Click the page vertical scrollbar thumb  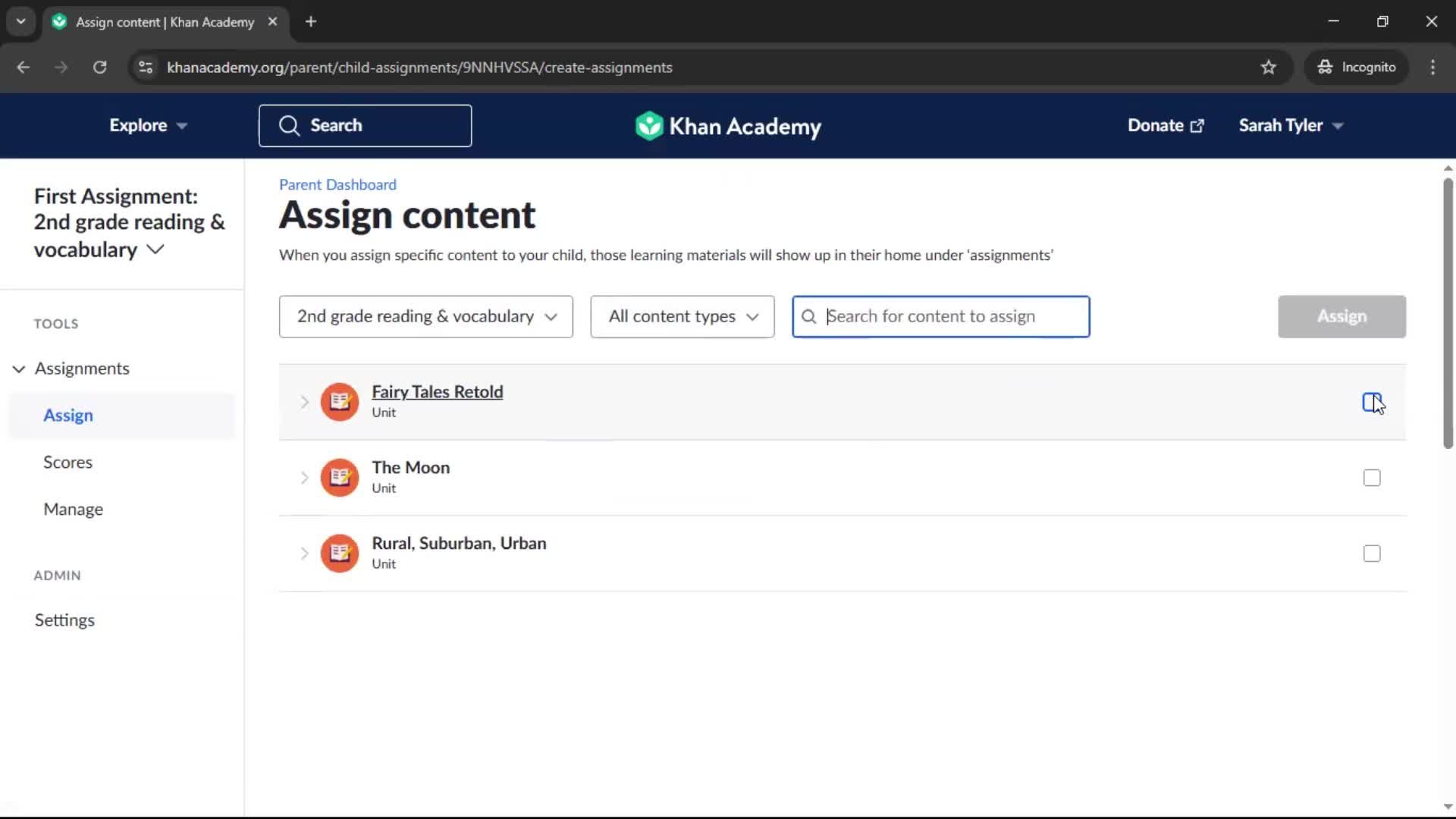coord(1448,312)
